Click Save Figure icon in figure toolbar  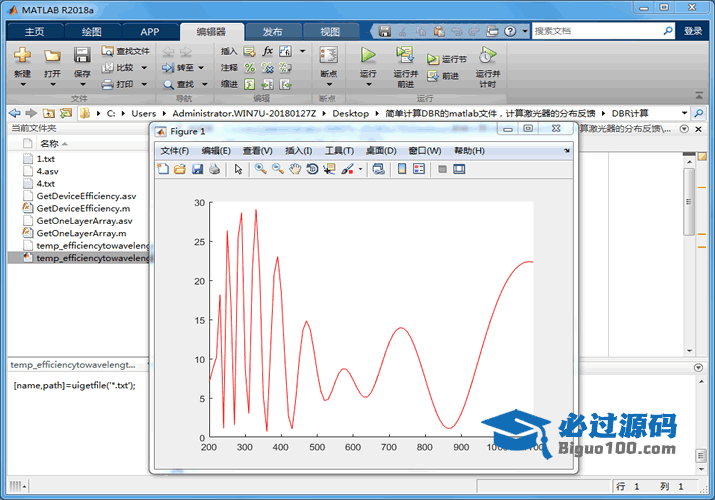(197, 169)
